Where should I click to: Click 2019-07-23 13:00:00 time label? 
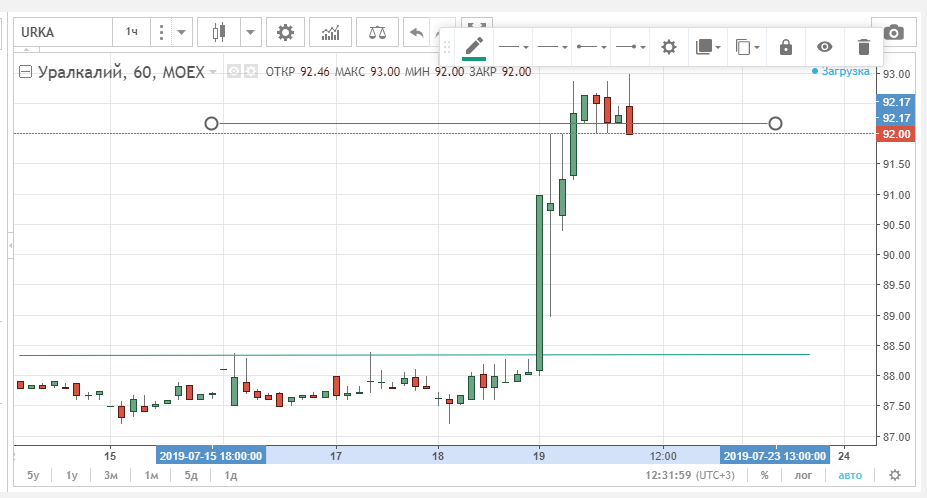pyautogui.click(x=774, y=456)
